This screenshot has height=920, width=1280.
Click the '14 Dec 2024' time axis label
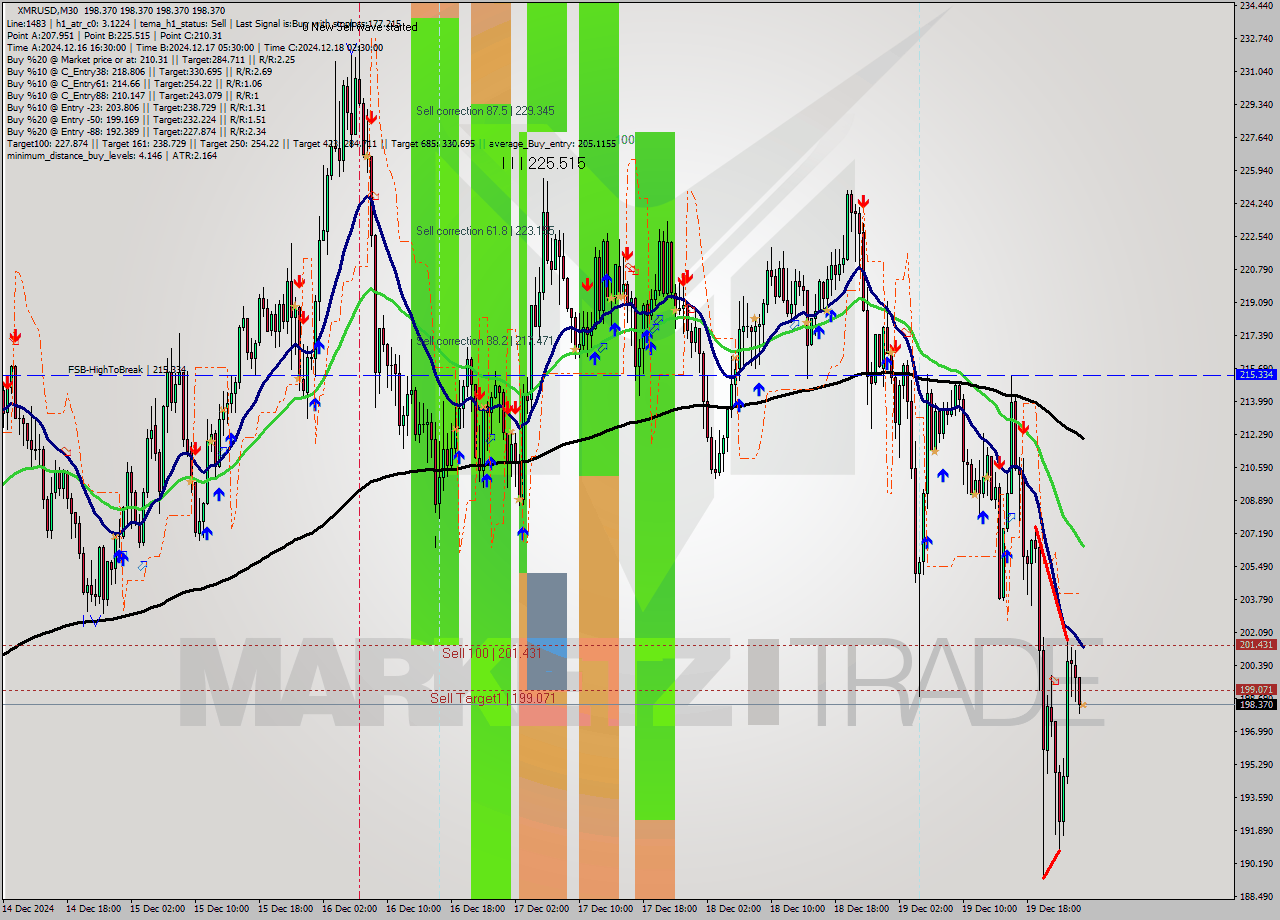(30, 909)
